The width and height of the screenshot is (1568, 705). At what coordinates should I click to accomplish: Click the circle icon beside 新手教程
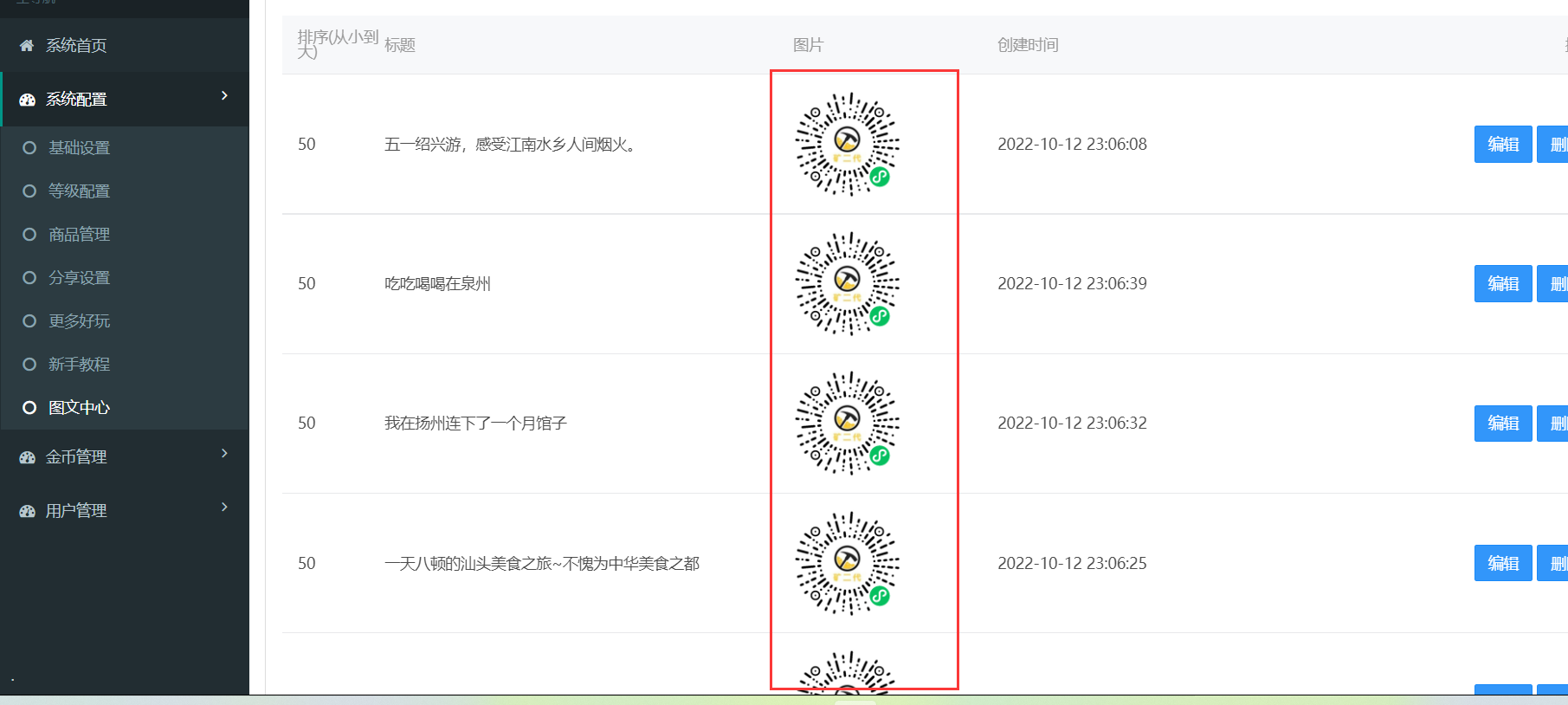(x=29, y=365)
